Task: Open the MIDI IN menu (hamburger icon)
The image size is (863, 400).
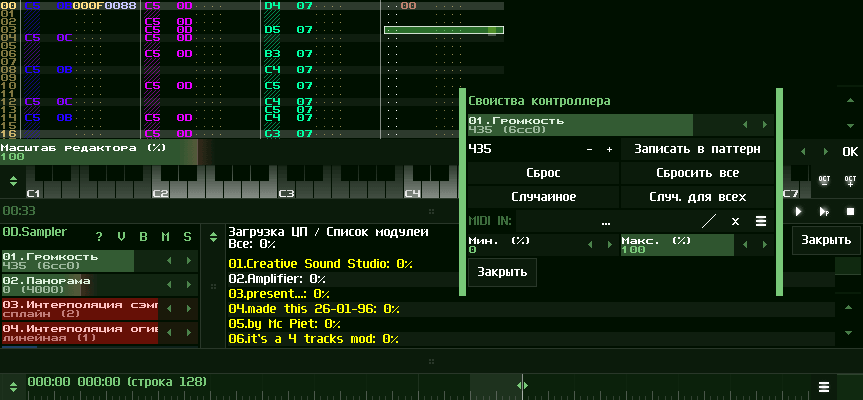Action: tap(761, 221)
